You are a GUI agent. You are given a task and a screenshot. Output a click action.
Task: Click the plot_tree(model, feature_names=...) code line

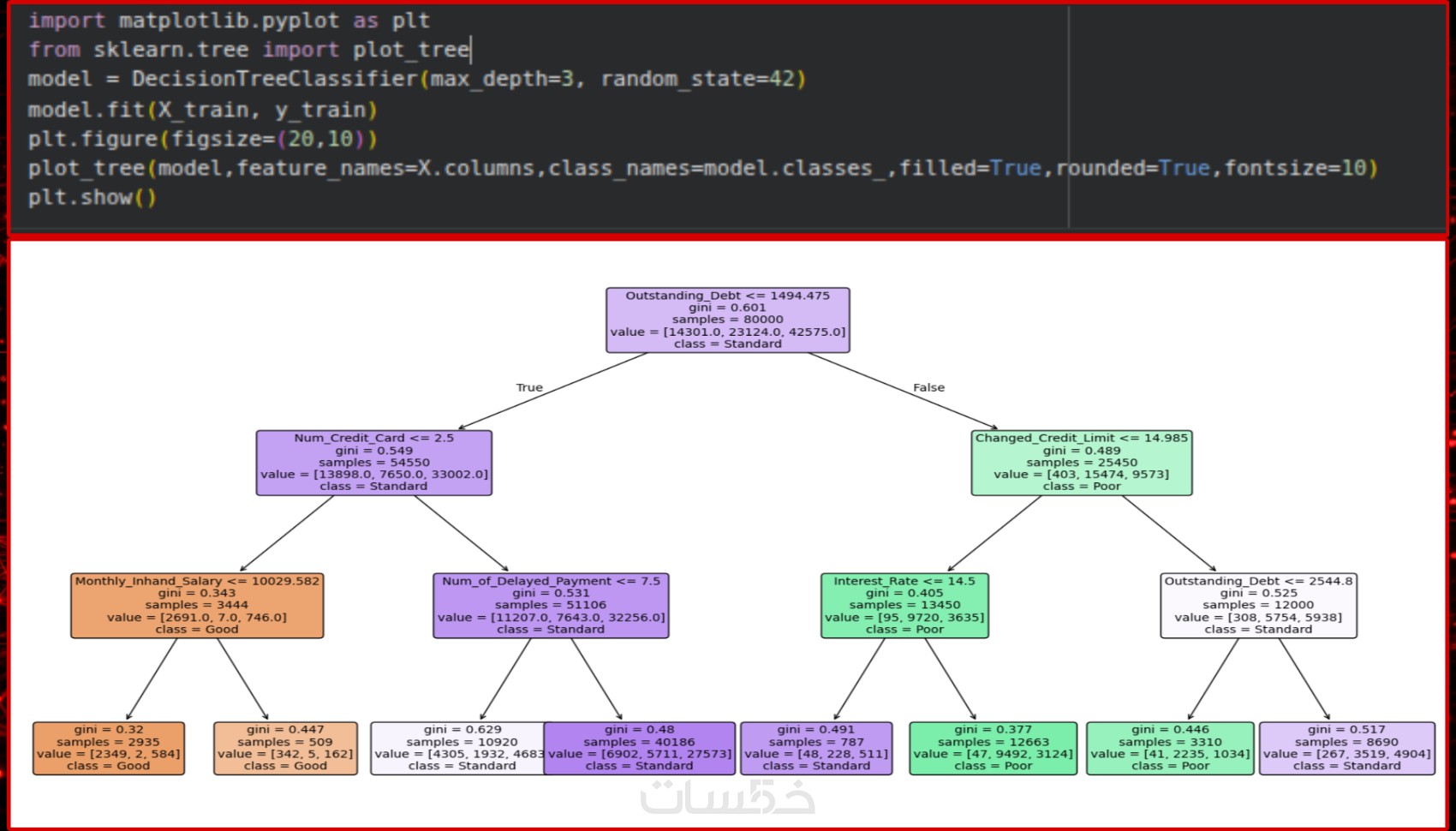703,168
